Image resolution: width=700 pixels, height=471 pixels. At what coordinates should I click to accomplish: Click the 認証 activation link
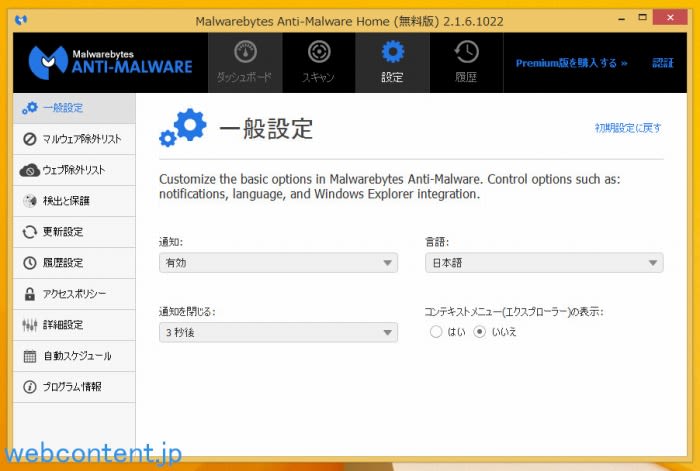pyautogui.click(x=663, y=63)
